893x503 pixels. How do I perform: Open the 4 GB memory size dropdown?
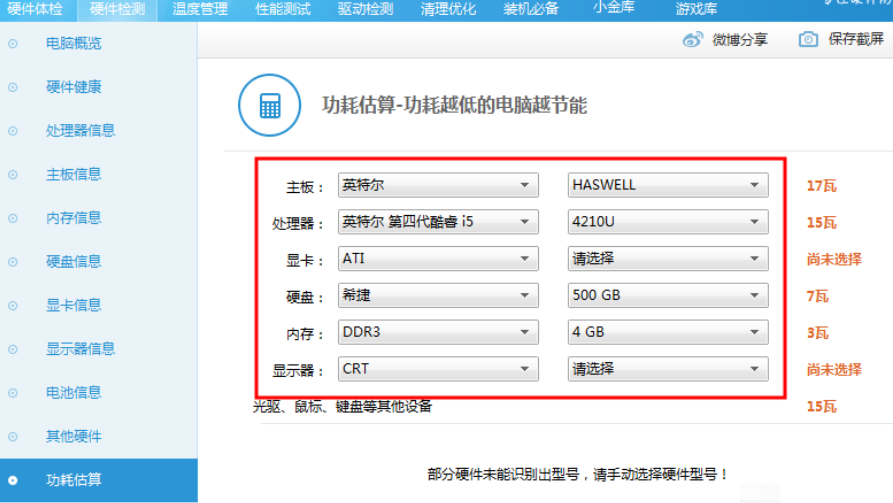coord(668,332)
